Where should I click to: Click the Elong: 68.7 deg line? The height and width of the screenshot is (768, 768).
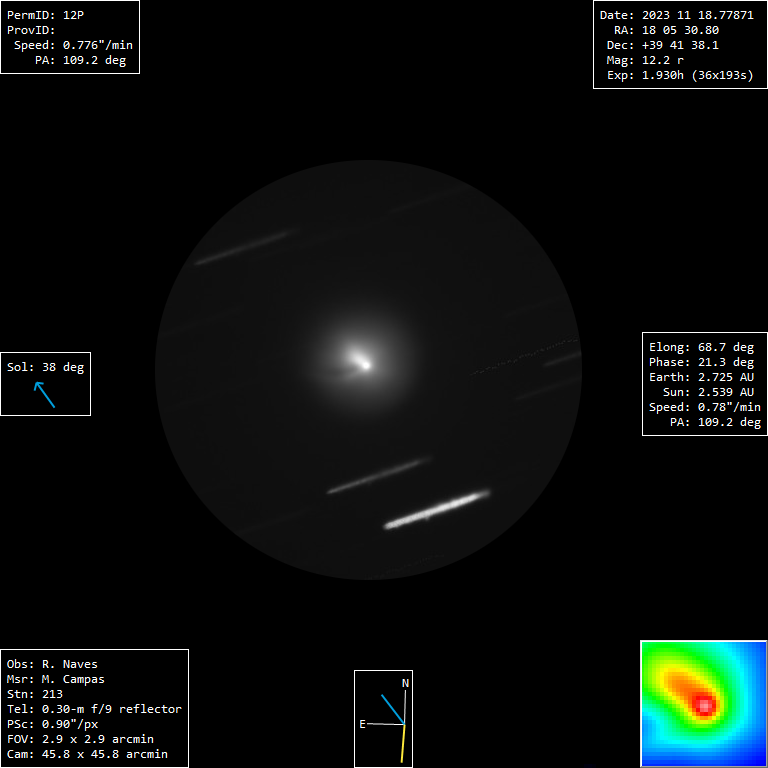point(701,347)
